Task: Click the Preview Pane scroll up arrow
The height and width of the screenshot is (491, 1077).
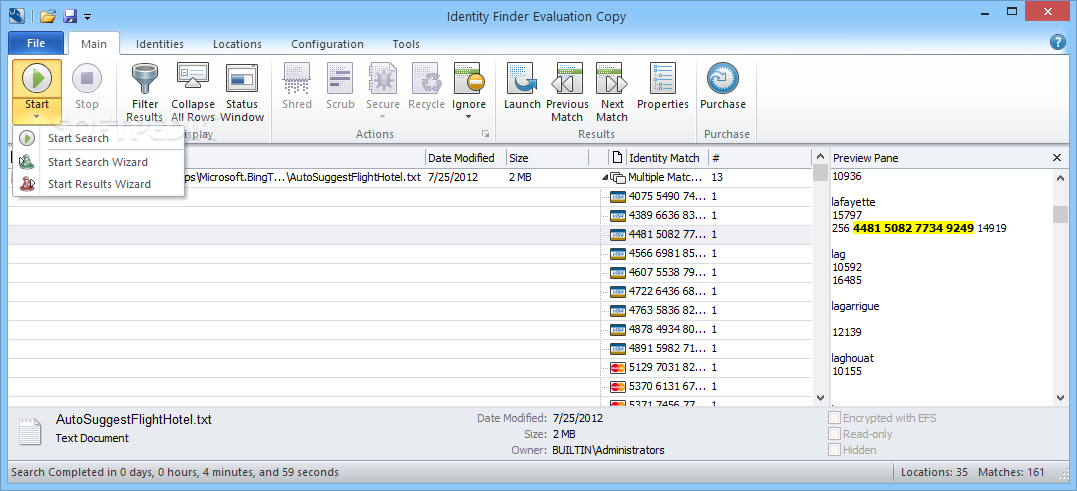Action: 1061,177
